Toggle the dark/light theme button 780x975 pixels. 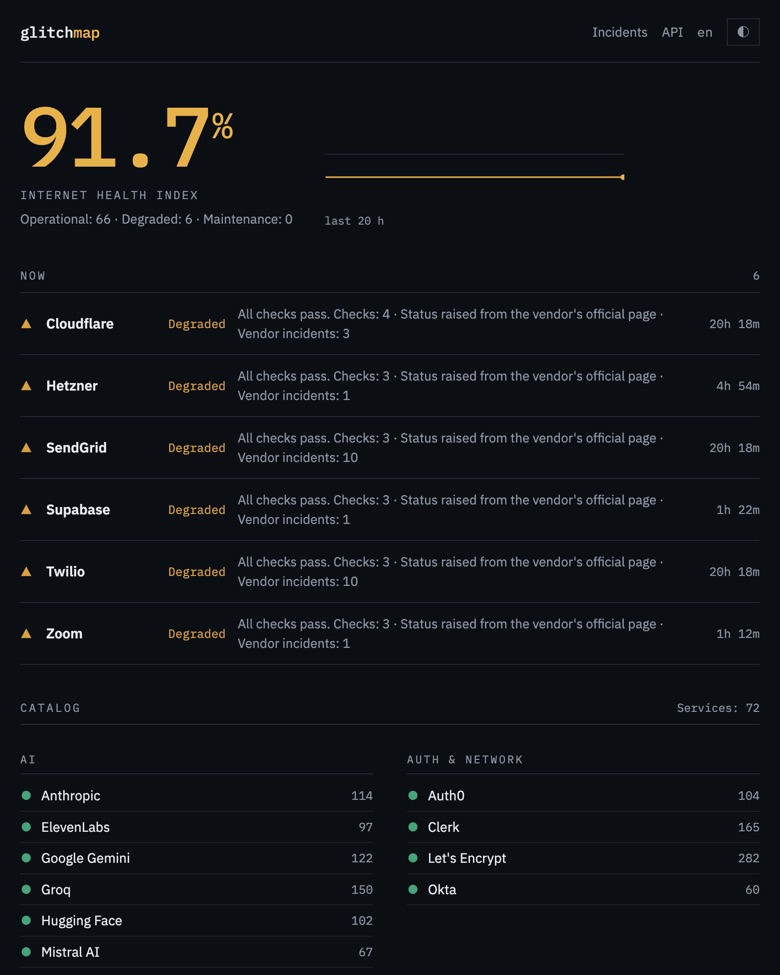[743, 32]
